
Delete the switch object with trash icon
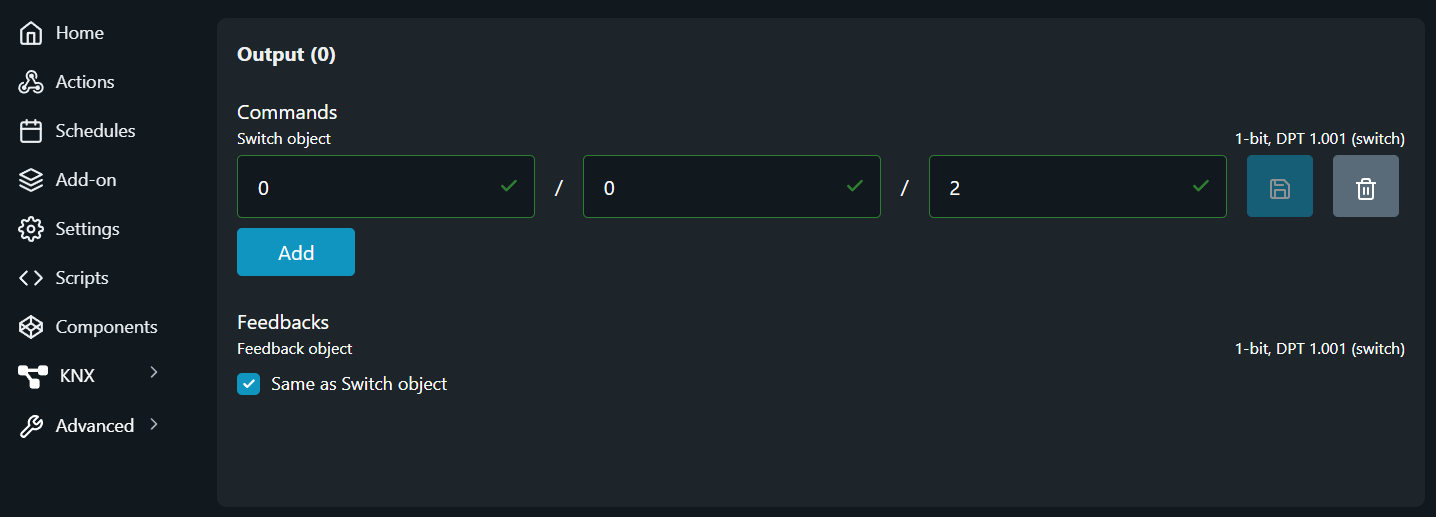pyautogui.click(x=1365, y=187)
